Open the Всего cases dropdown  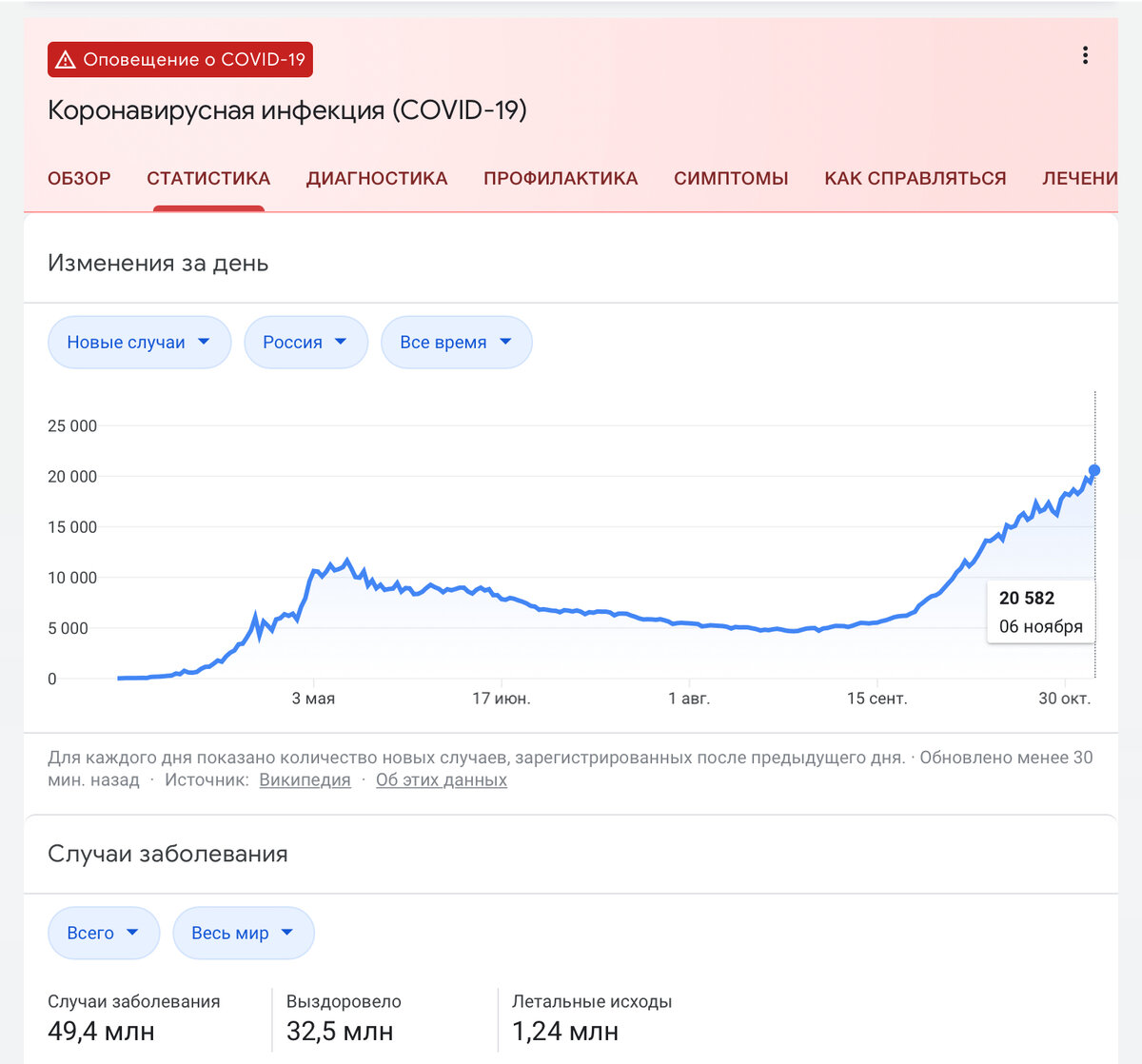[104, 933]
